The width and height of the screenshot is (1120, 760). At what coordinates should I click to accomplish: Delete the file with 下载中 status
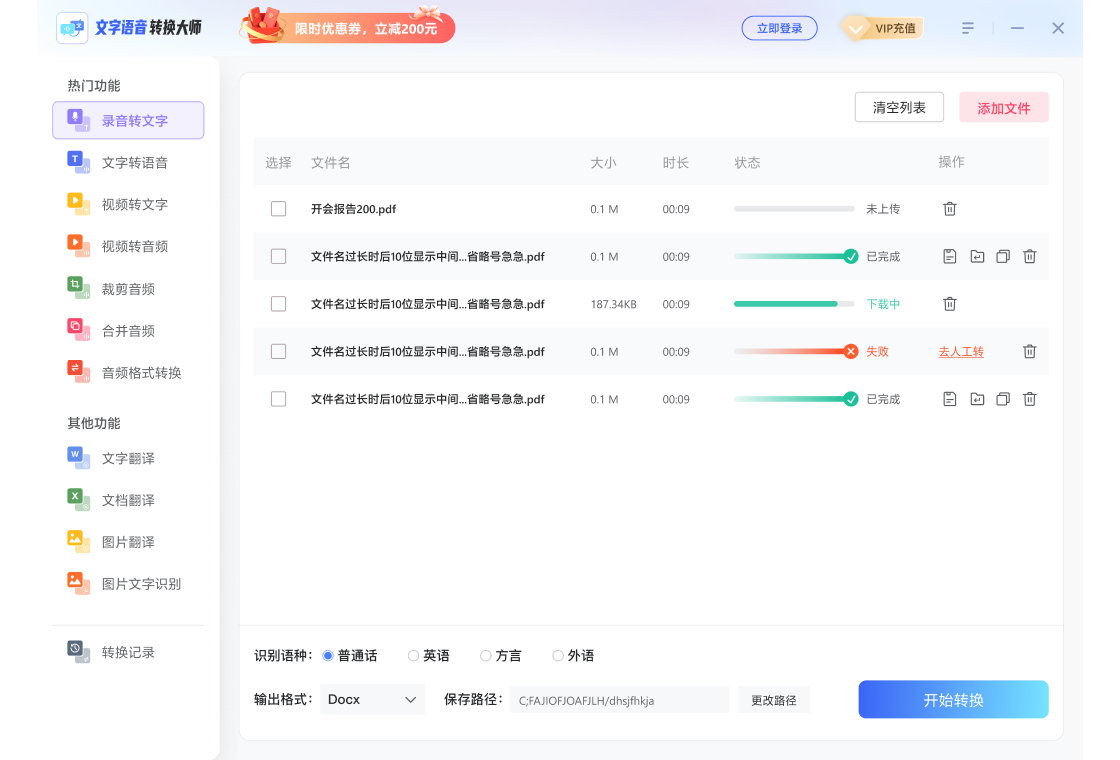(x=950, y=304)
